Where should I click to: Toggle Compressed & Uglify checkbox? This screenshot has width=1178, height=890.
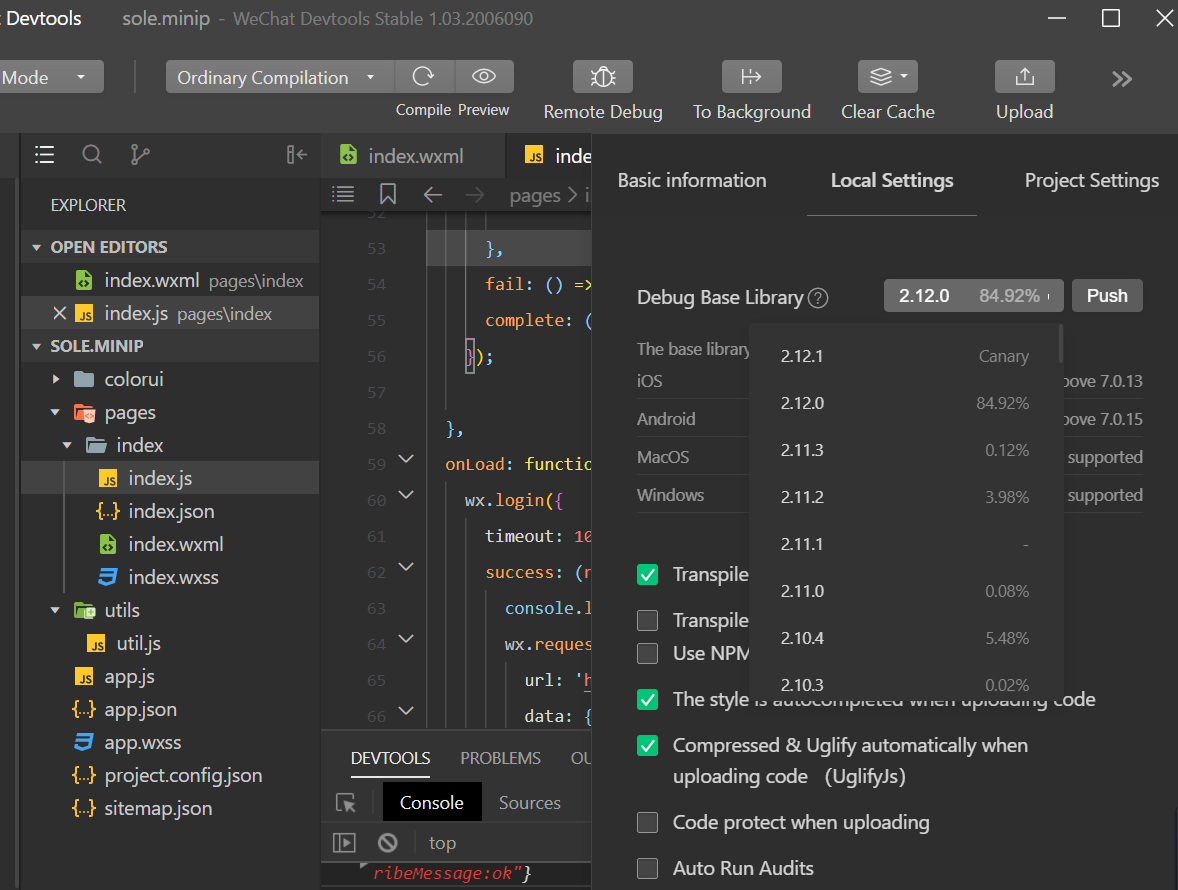[x=648, y=746]
